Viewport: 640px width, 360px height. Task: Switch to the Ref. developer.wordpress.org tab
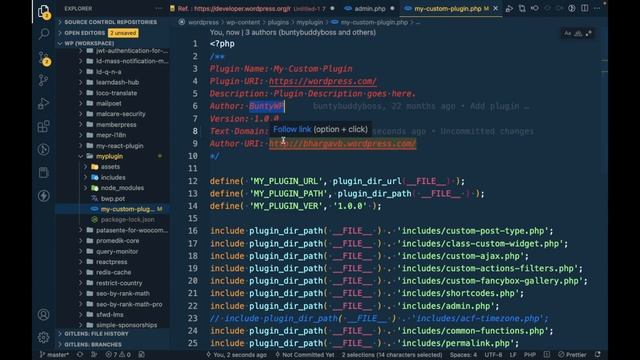coord(252,9)
